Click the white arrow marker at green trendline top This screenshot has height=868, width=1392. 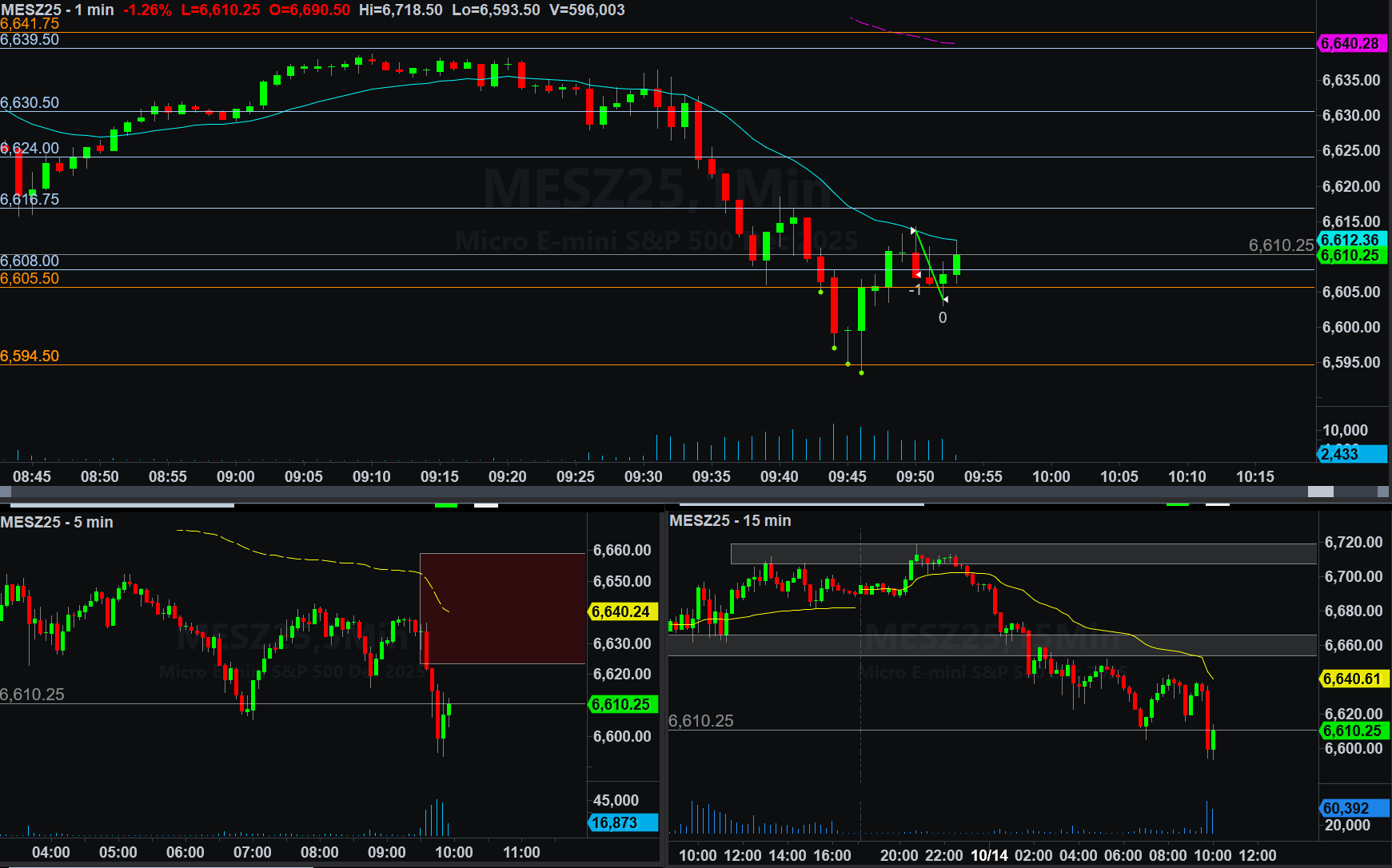pos(913,231)
